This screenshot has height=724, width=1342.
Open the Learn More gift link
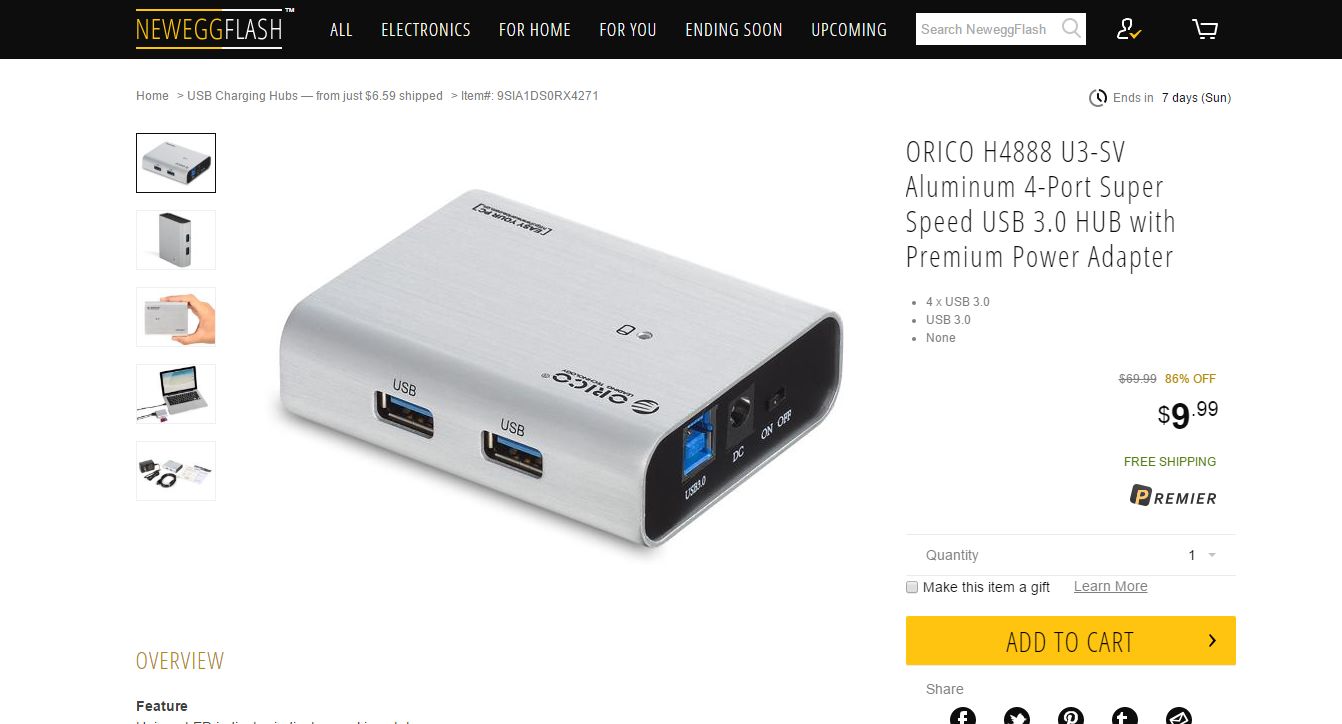[1110, 586]
